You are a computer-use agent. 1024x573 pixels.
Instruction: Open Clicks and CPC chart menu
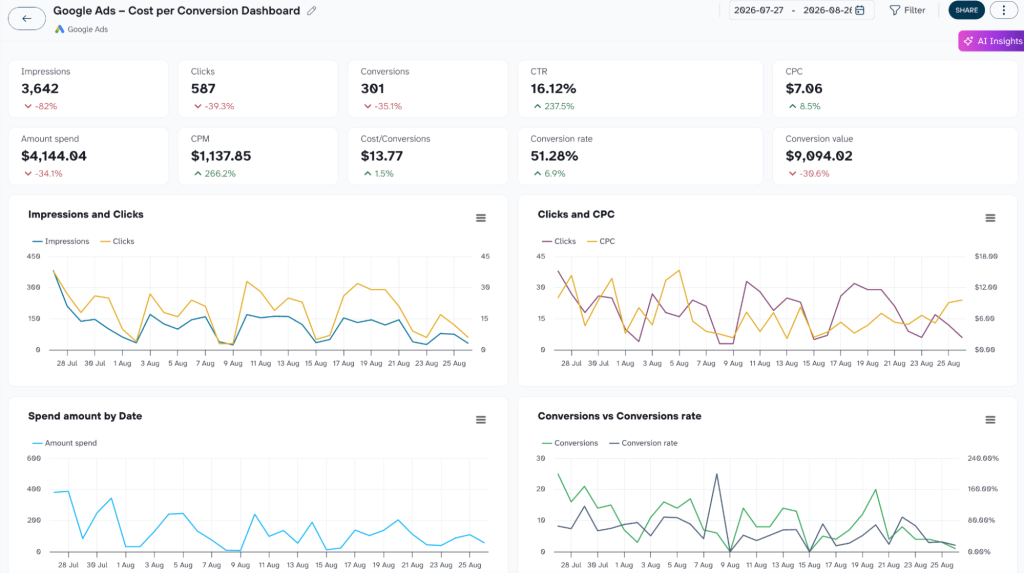tap(990, 218)
